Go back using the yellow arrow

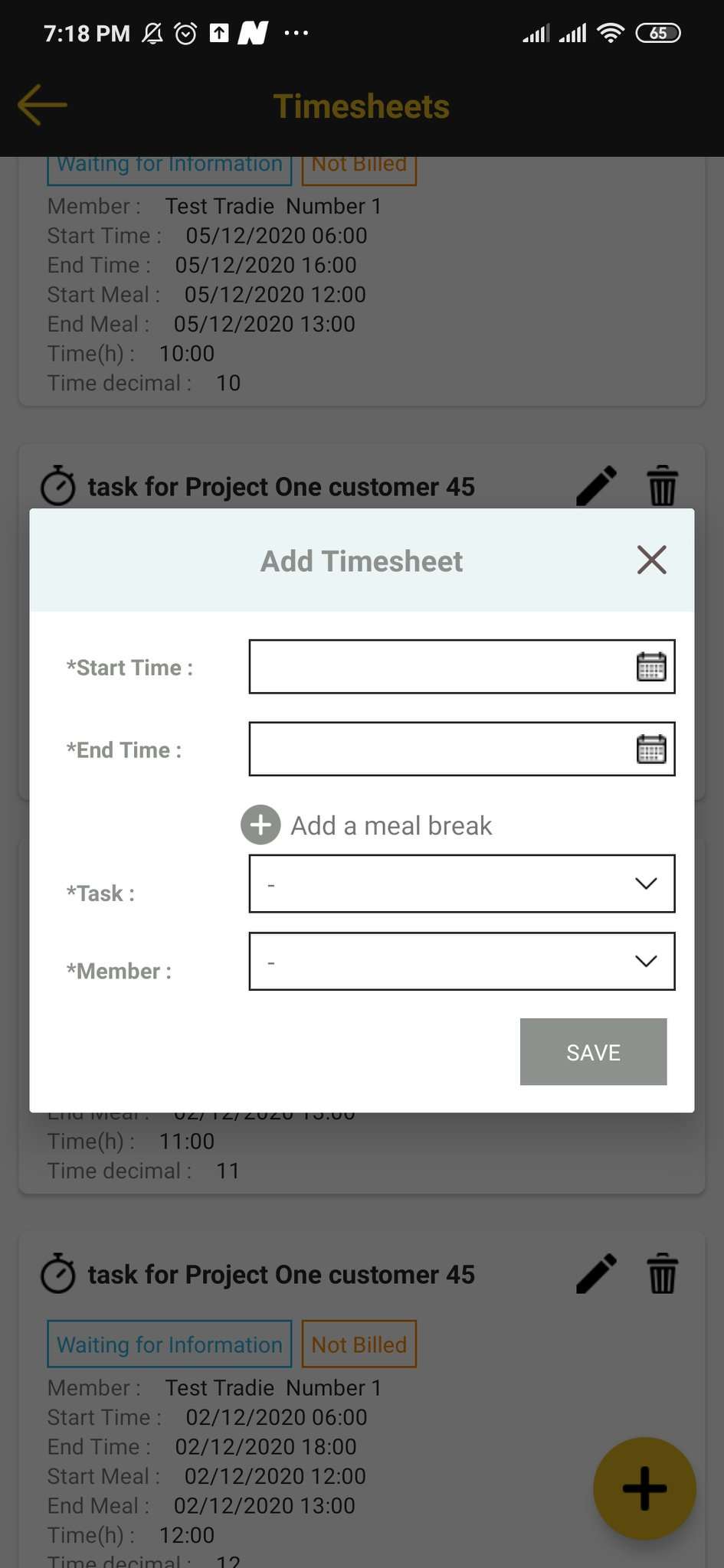pyautogui.click(x=42, y=104)
